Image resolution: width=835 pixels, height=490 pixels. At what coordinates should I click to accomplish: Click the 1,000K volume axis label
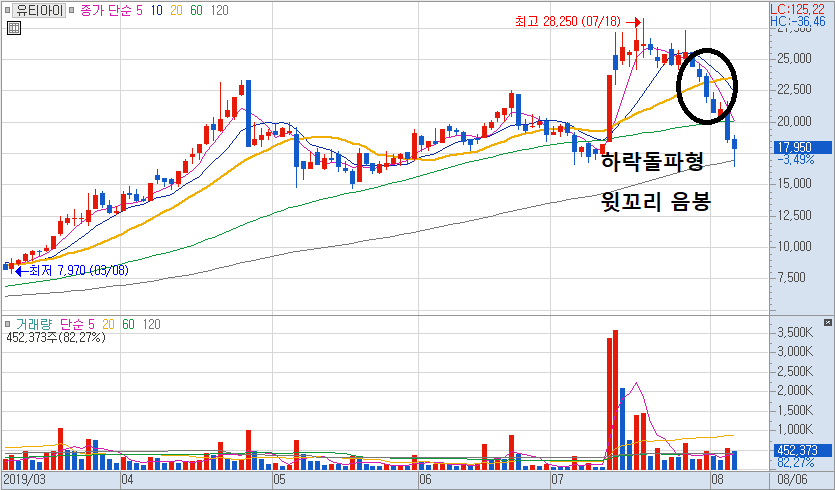pos(795,429)
